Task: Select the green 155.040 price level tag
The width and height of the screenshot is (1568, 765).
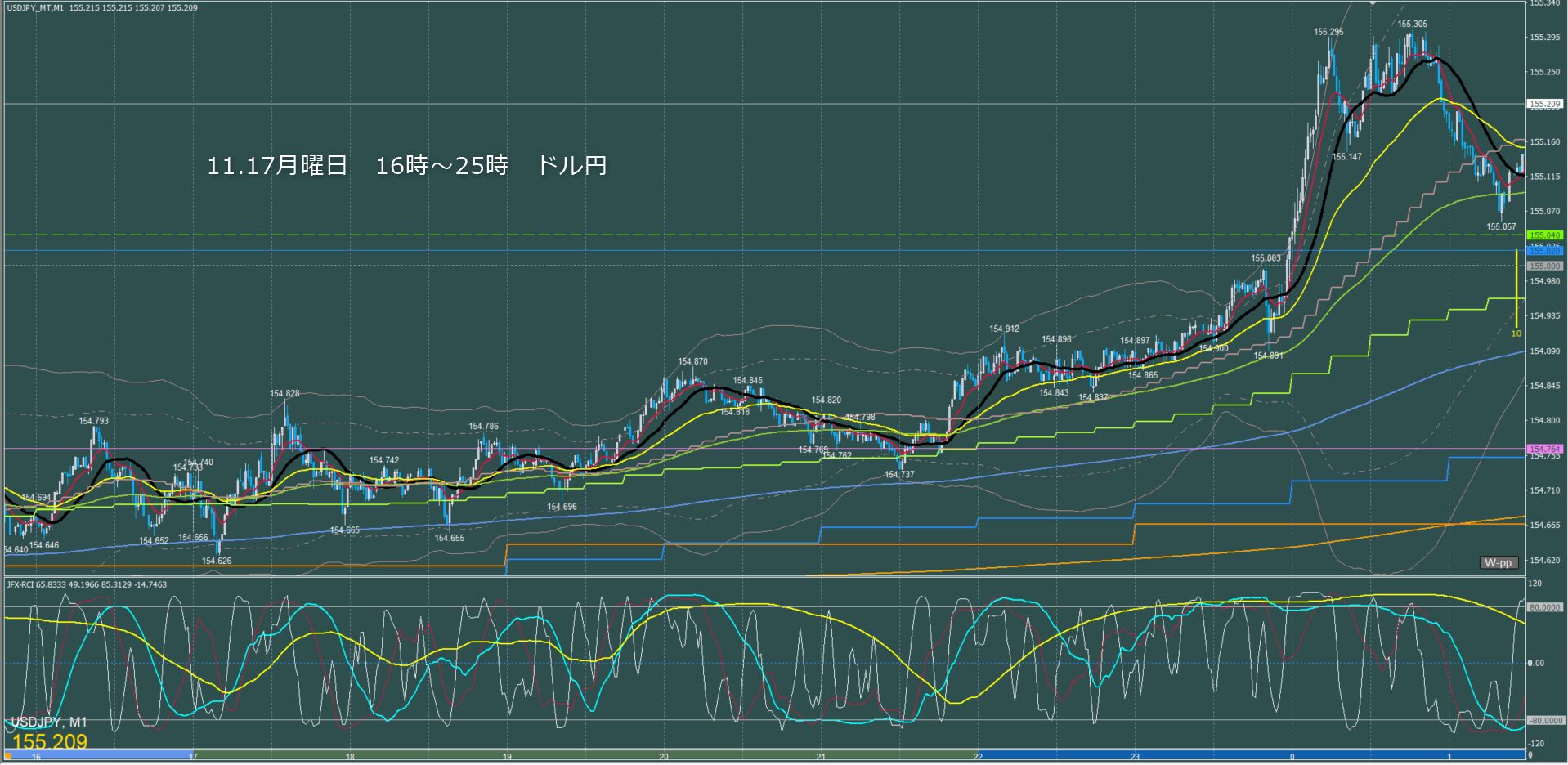Action: [x=1544, y=235]
